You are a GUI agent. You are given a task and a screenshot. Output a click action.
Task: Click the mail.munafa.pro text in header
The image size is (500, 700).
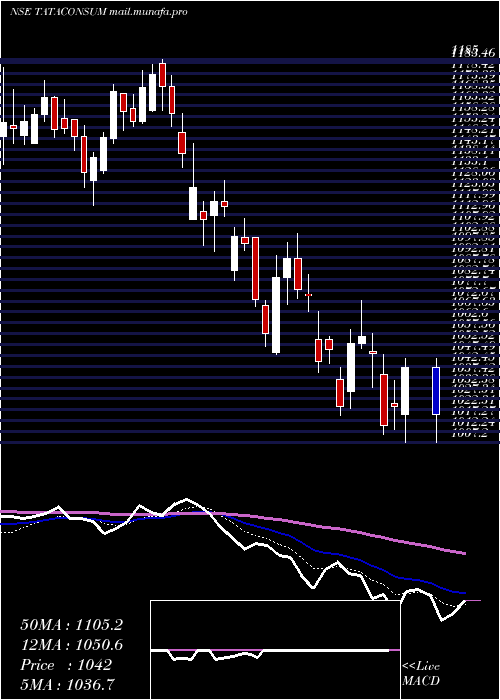pos(148,12)
